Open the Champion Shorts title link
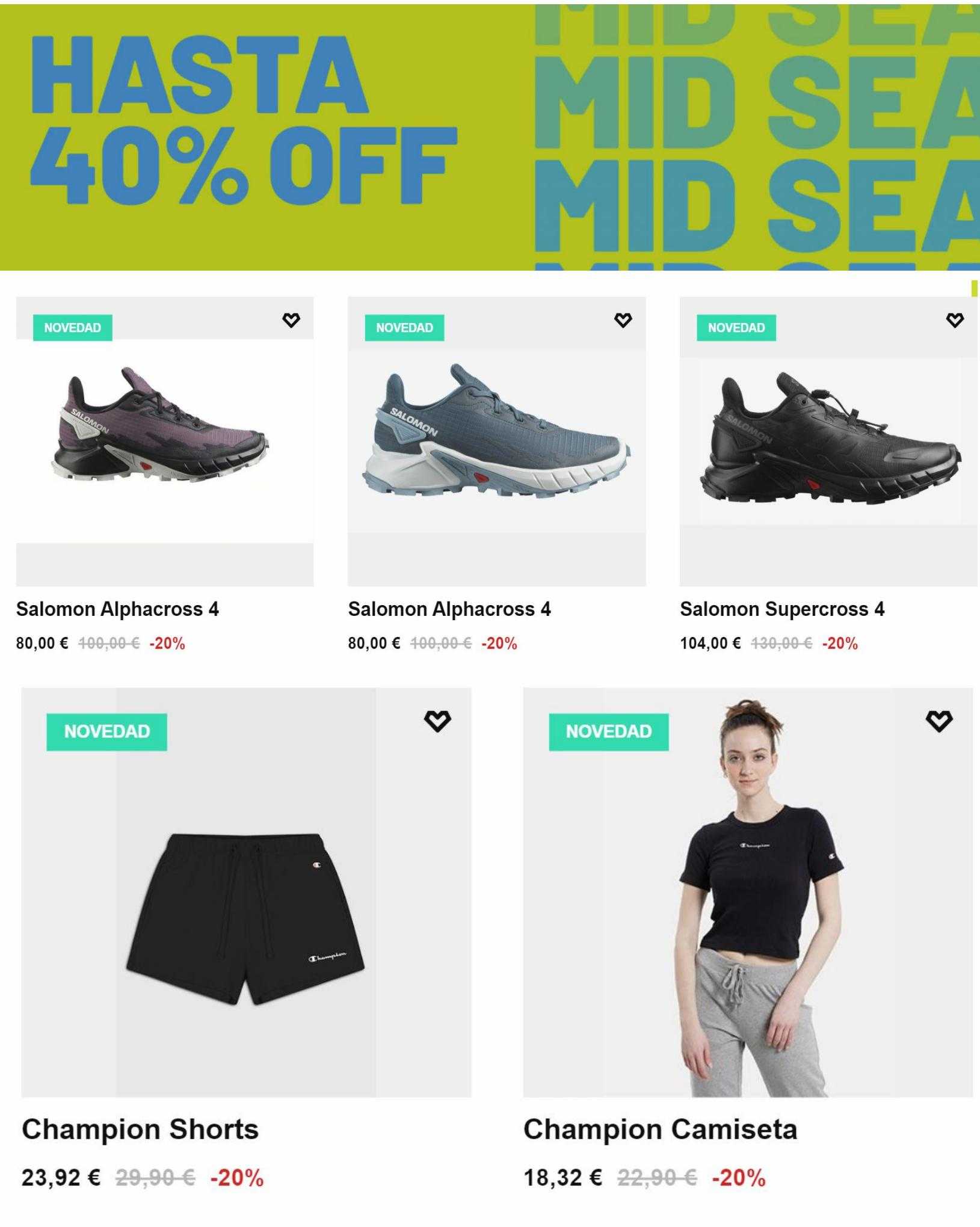Viewport: 980px width, 1227px height. [x=140, y=1130]
